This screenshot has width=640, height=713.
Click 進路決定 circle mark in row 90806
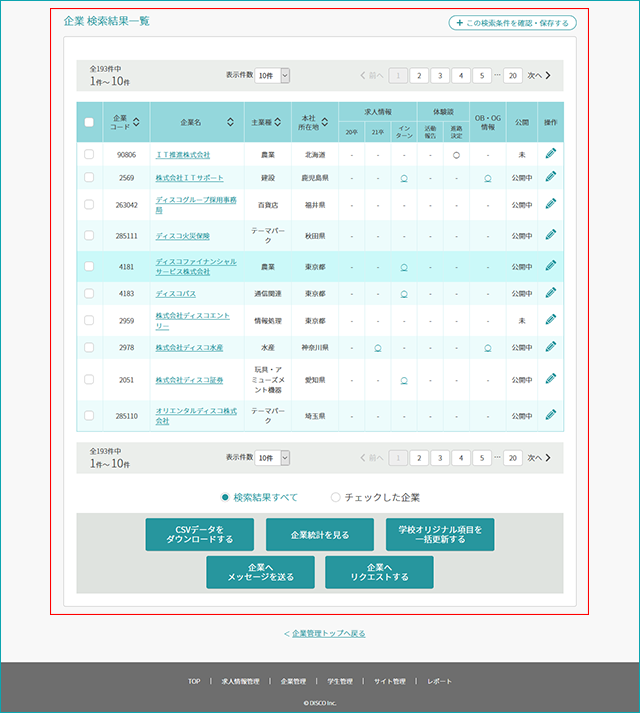pyautogui.click(x=456, y=155)
